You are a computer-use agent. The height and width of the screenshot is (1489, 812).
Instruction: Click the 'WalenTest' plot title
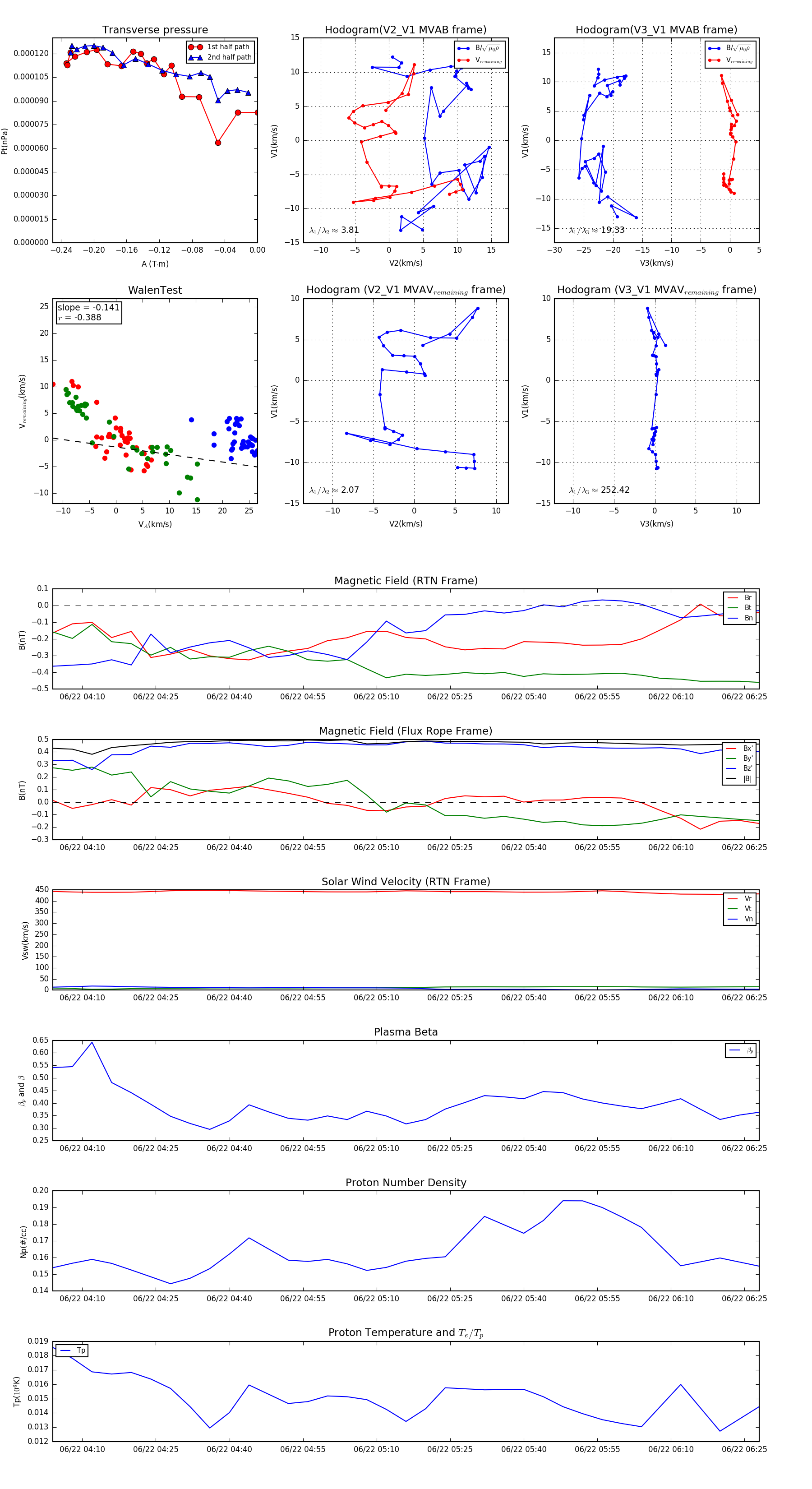[155, 290]
